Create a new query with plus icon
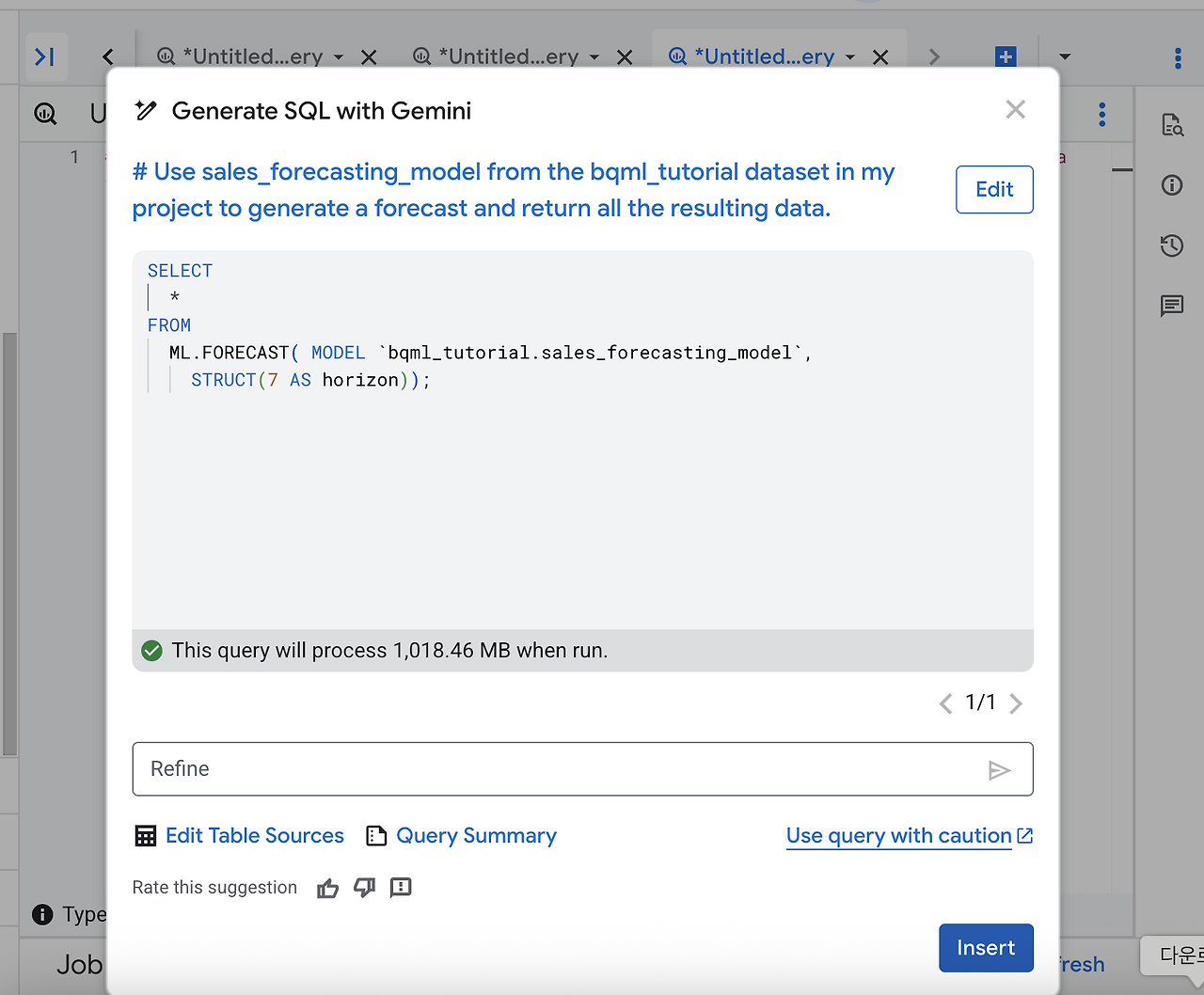Image resolution: width=1204 pixels, height=995 pixels. (1006, 57)
